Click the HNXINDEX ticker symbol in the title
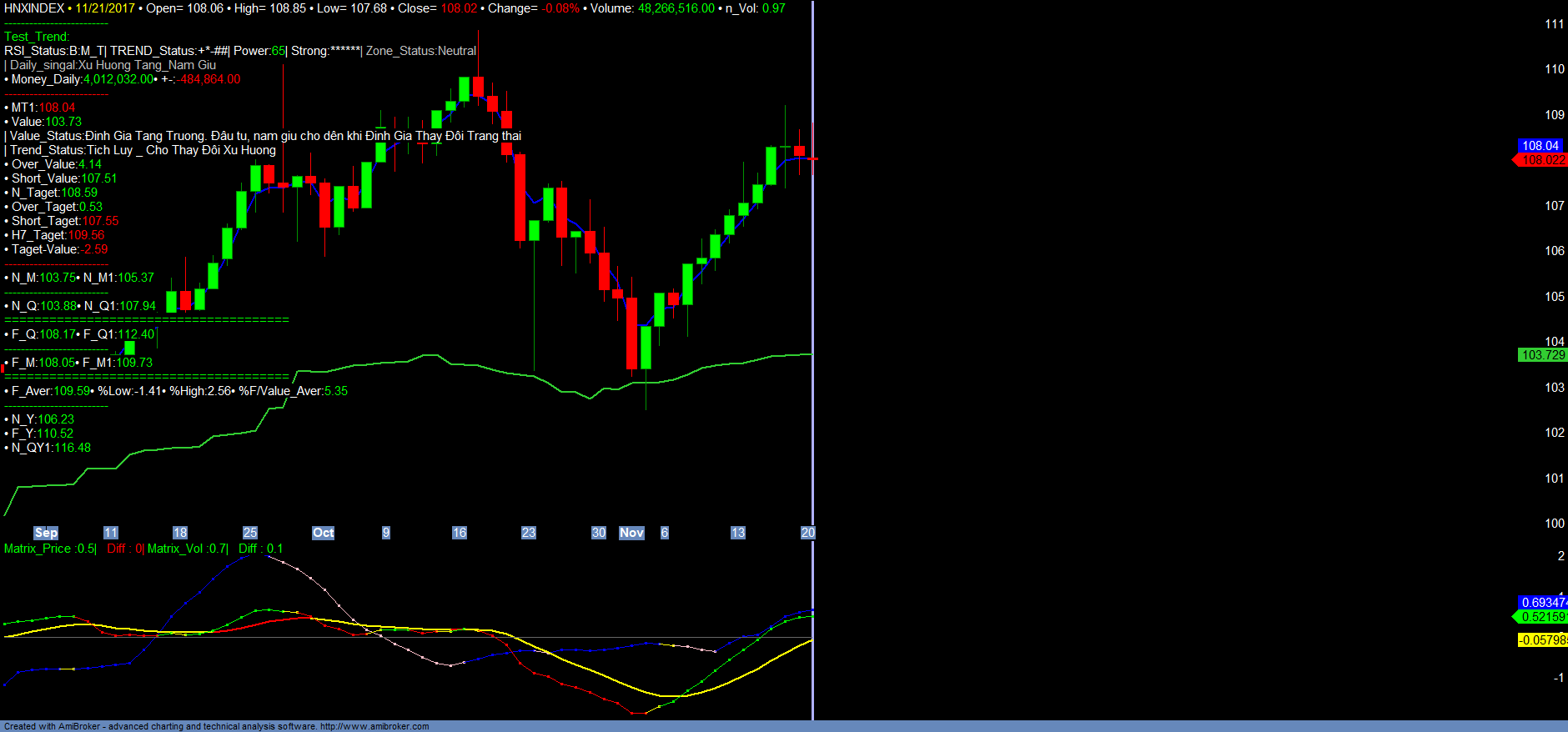 pyautogui.click(x=34, y=8)
